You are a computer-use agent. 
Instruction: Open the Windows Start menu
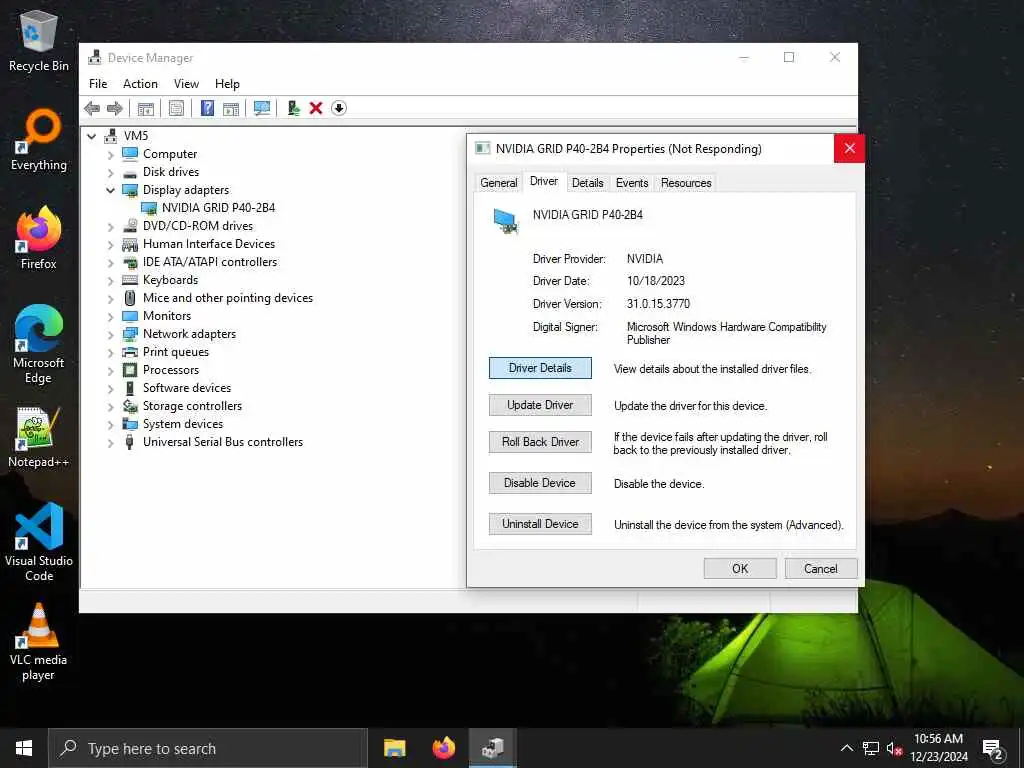[x=24, y=748]
